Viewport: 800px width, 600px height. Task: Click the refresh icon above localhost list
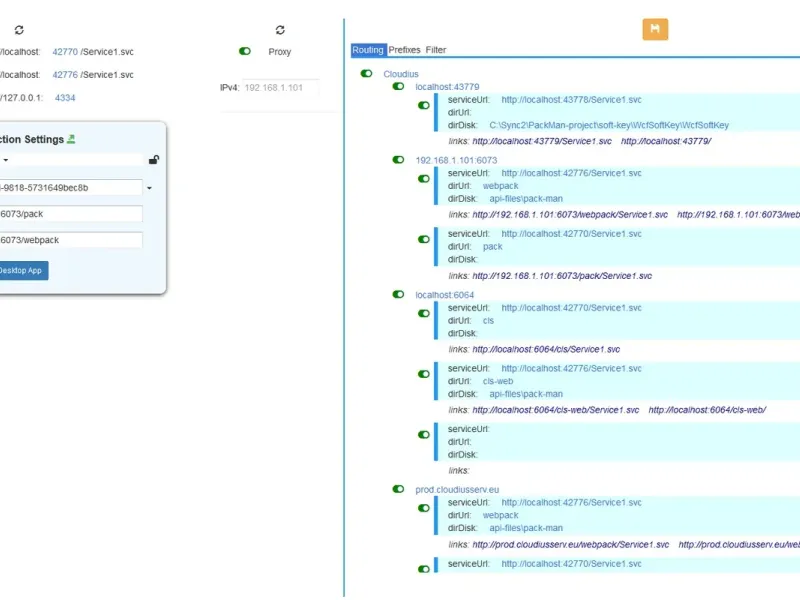click(19, 30)
